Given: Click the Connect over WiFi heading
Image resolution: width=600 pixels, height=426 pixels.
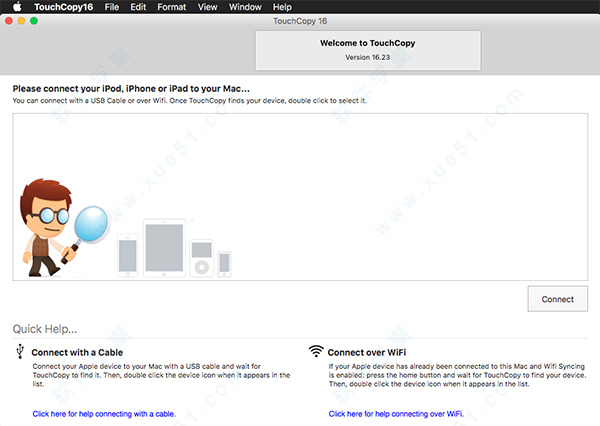Looking at the screenshot, I should click(x=367, y=352).
